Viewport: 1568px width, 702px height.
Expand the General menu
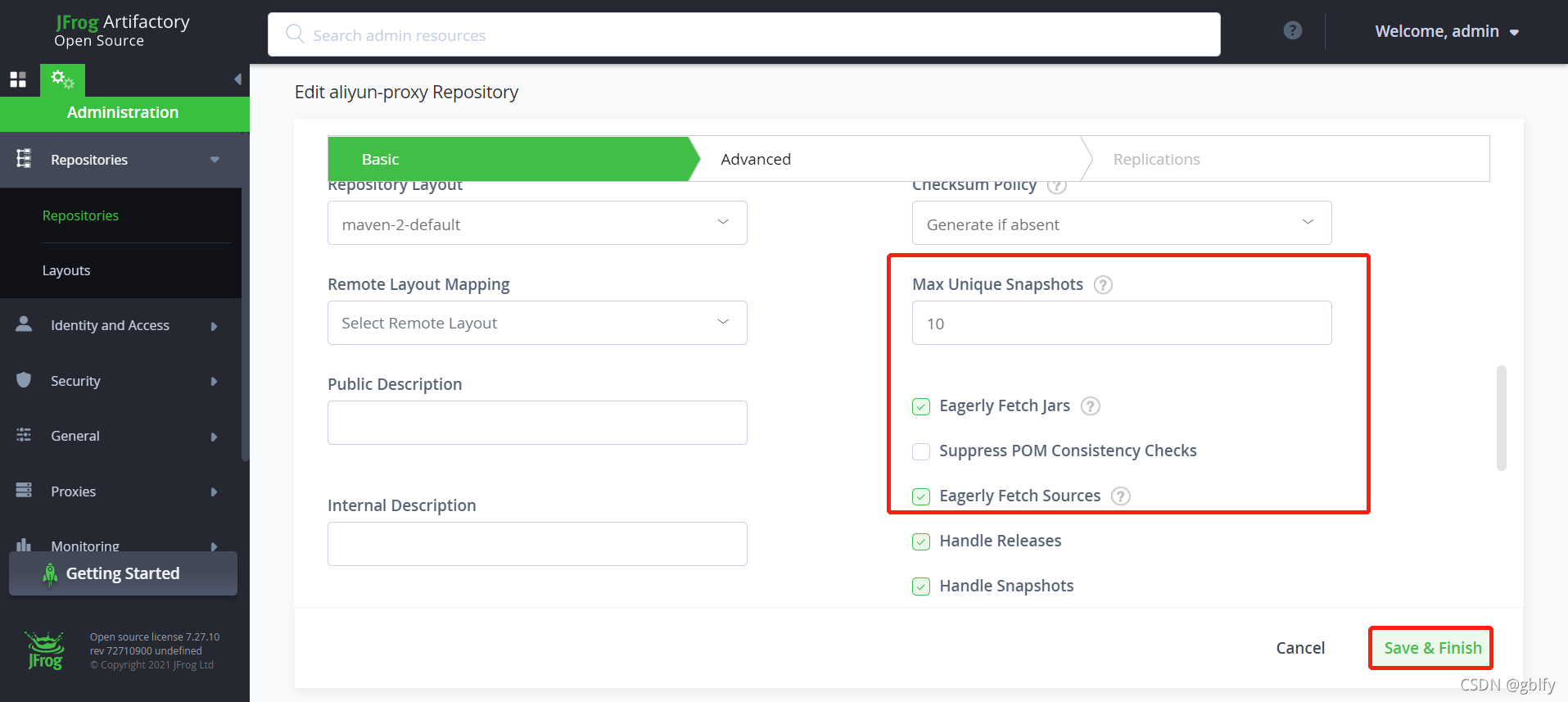[x=214, y=437]
